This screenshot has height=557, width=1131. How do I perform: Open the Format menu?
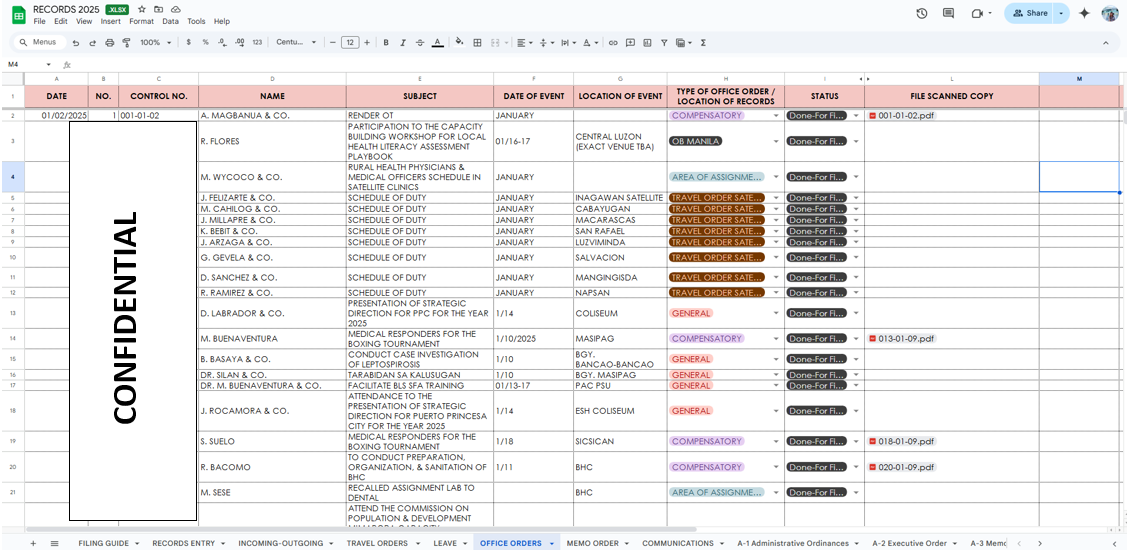(x=141, y=21)
